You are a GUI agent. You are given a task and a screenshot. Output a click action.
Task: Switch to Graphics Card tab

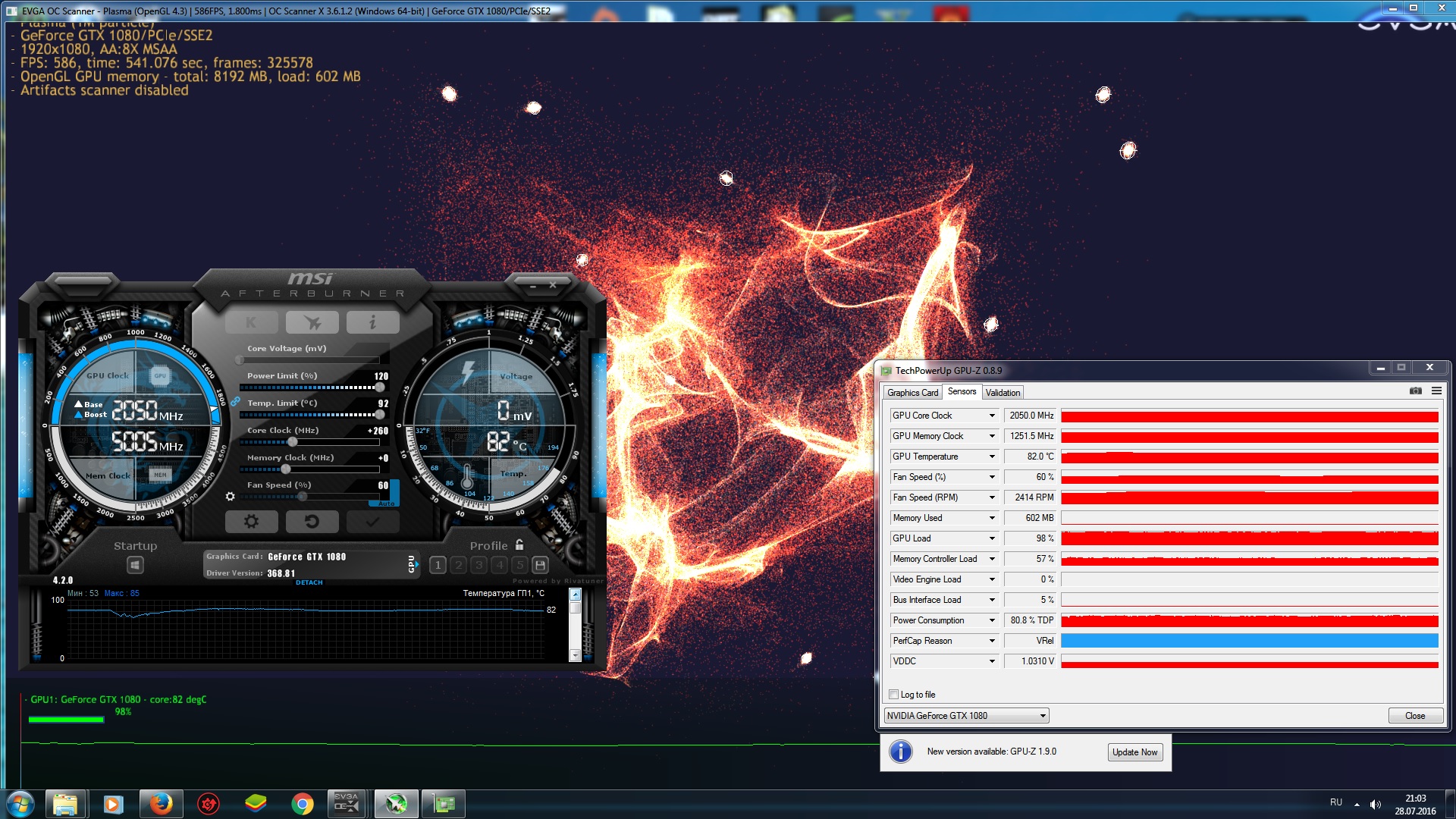[x=912, y=393]
